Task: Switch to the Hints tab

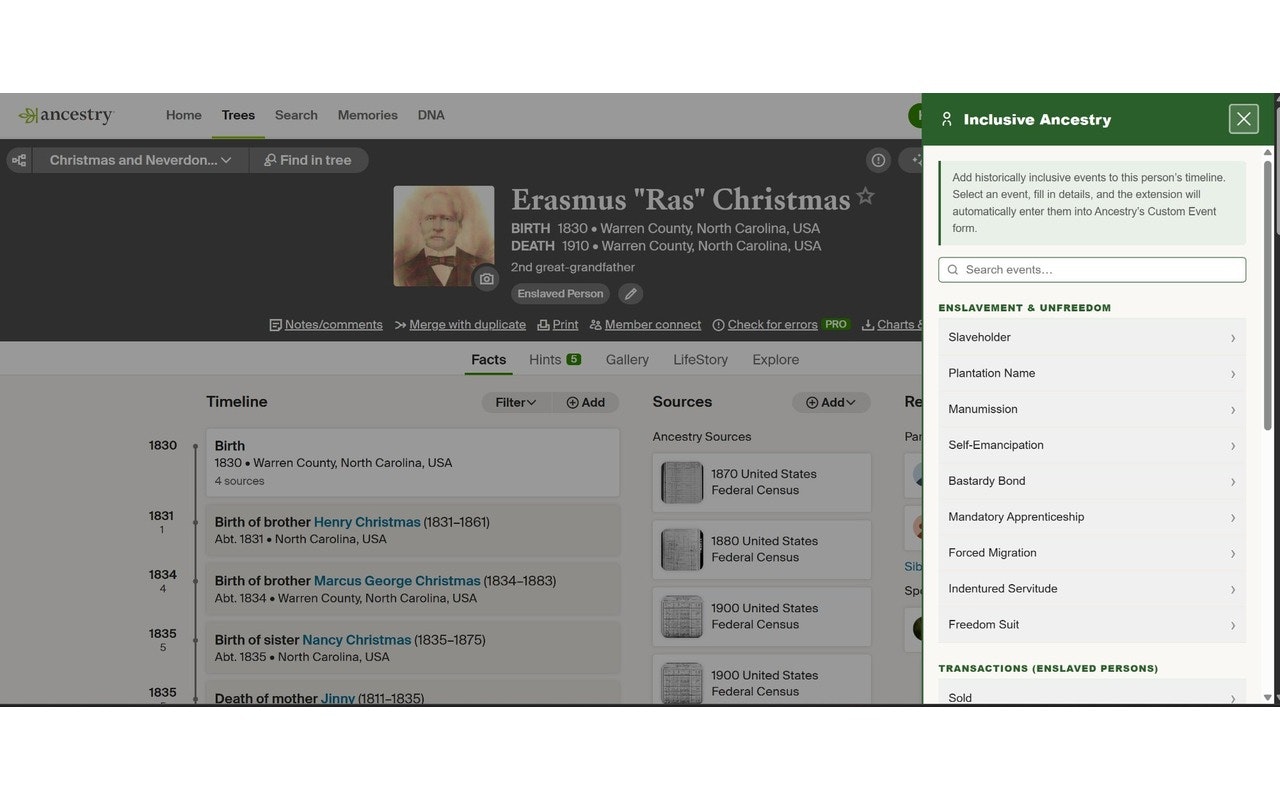Action: coord(555,360)
